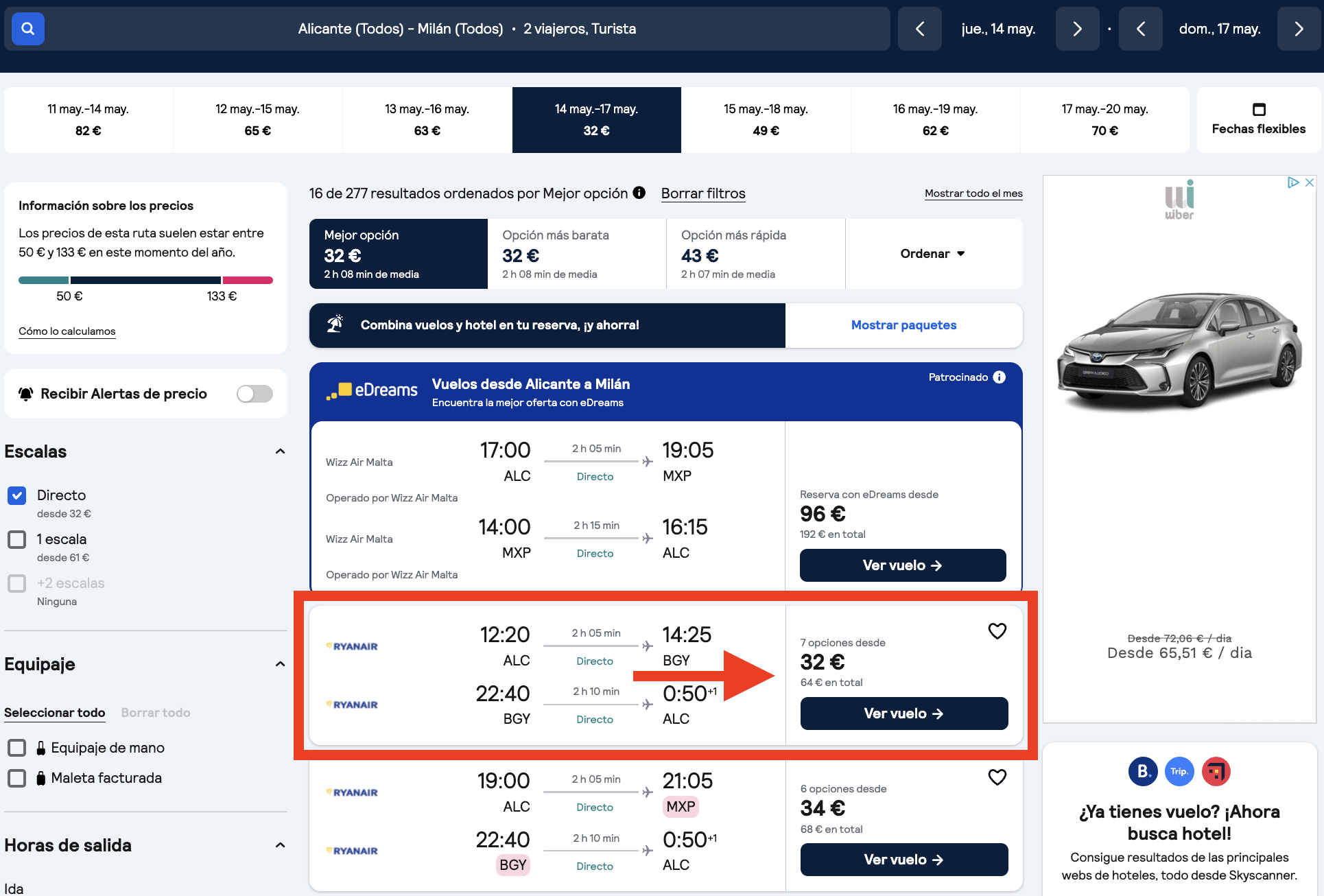This screenshot has height=896, width=1324.
Task: Click the red hotel provider icon
Action: (1216, 771)
